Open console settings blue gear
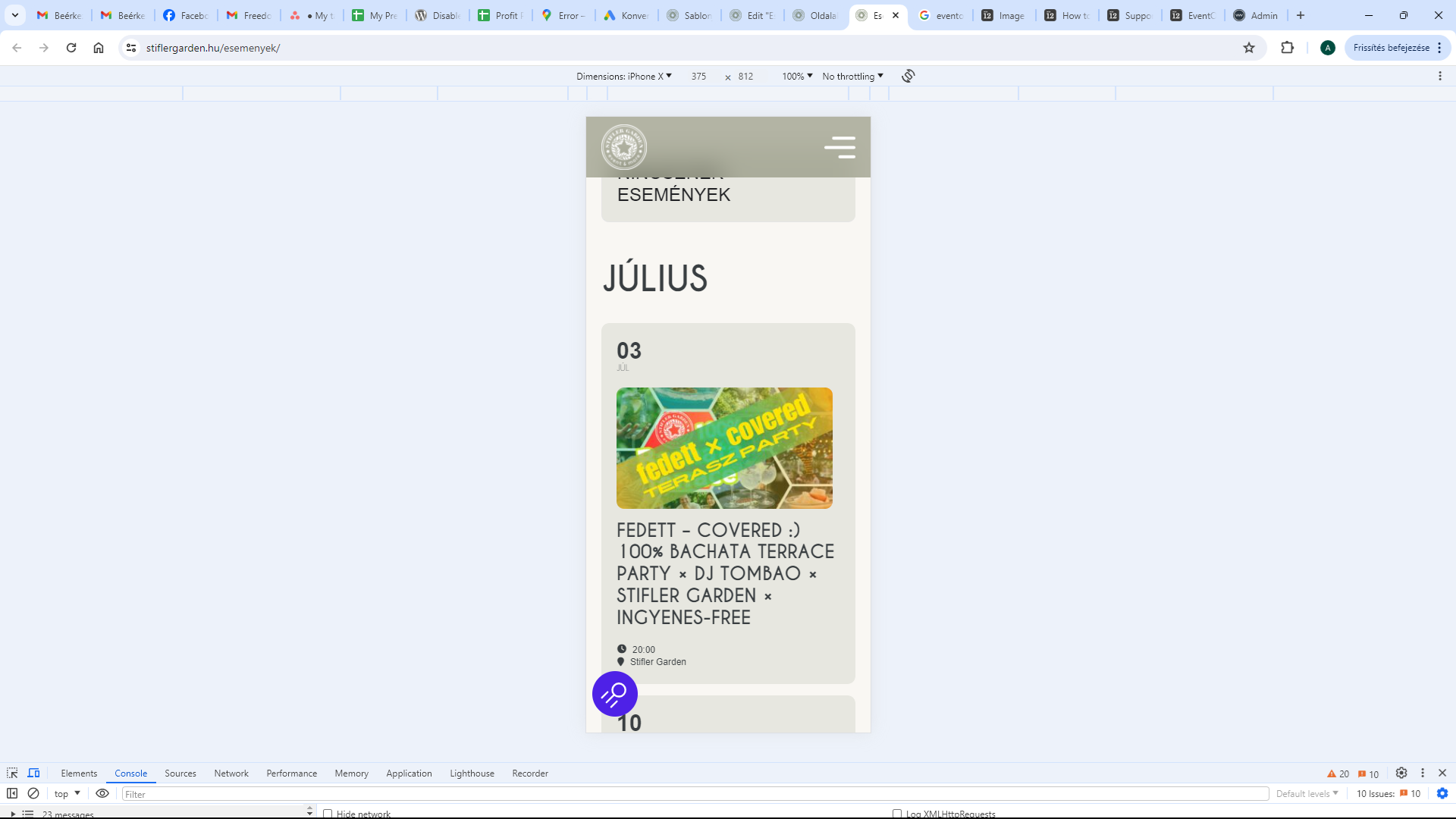The image size is (1456, 819). pyautogui.click(x=1442, y=793)
